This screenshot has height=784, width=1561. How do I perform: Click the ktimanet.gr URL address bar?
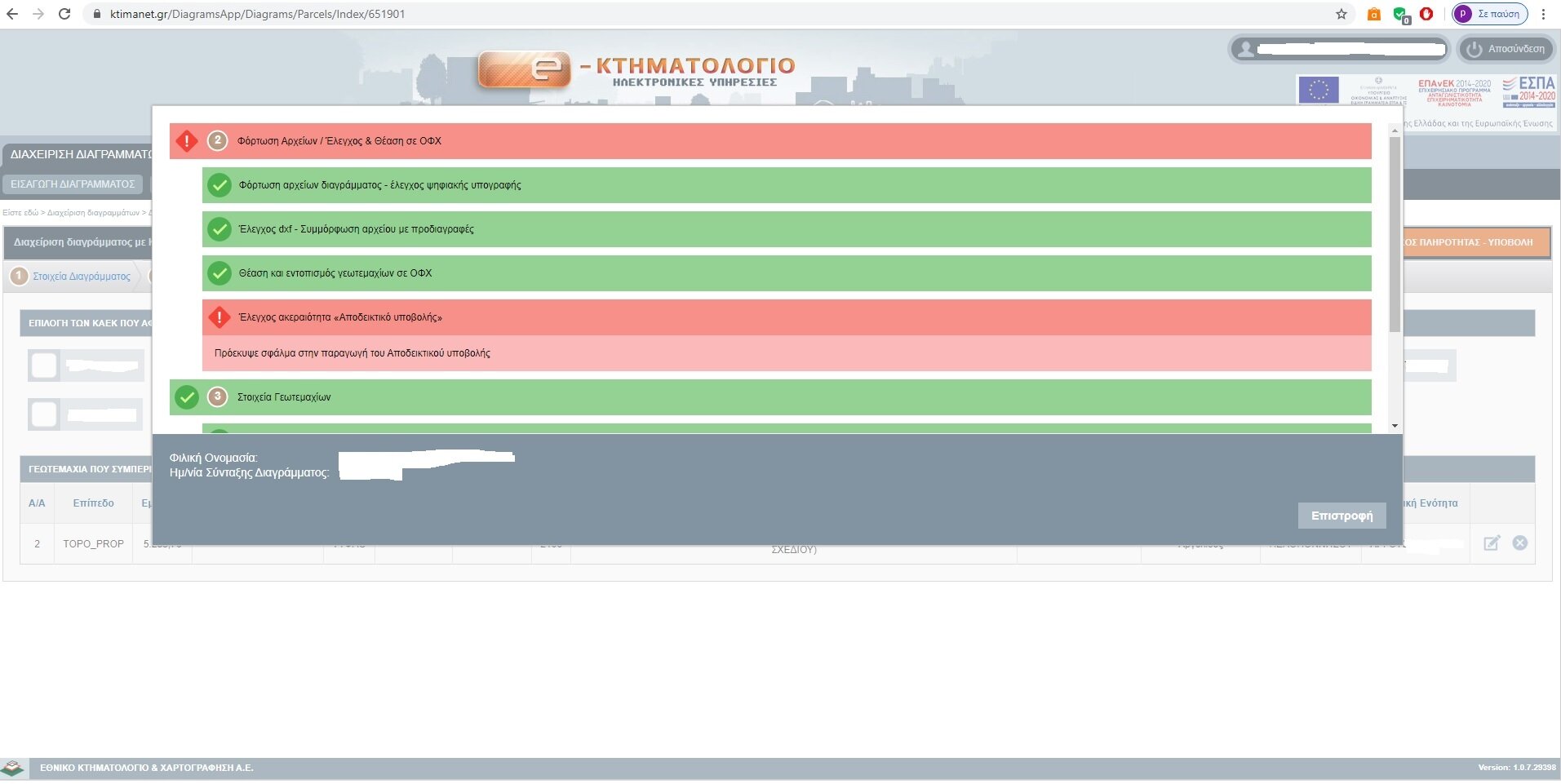coord(710,14)
